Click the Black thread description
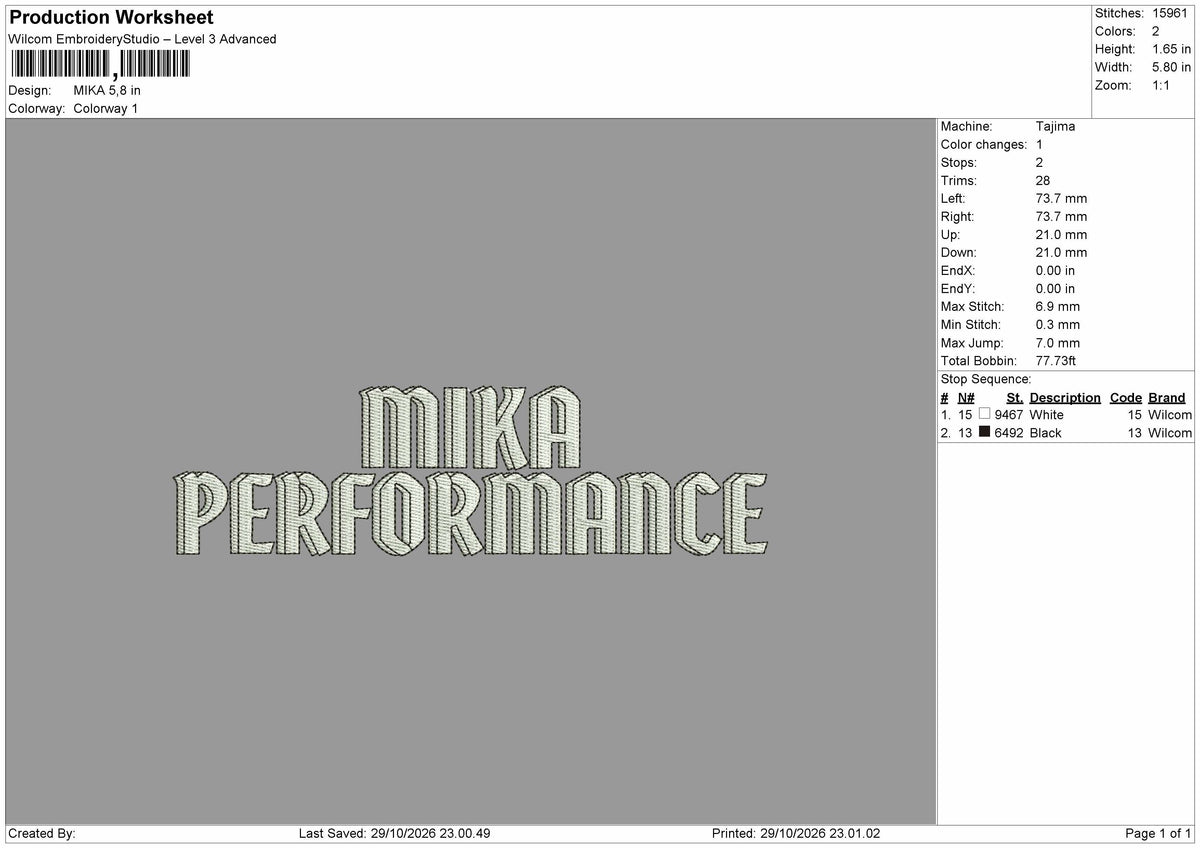The width and height of the screenshot is (1200, 848). [1046, 433]
